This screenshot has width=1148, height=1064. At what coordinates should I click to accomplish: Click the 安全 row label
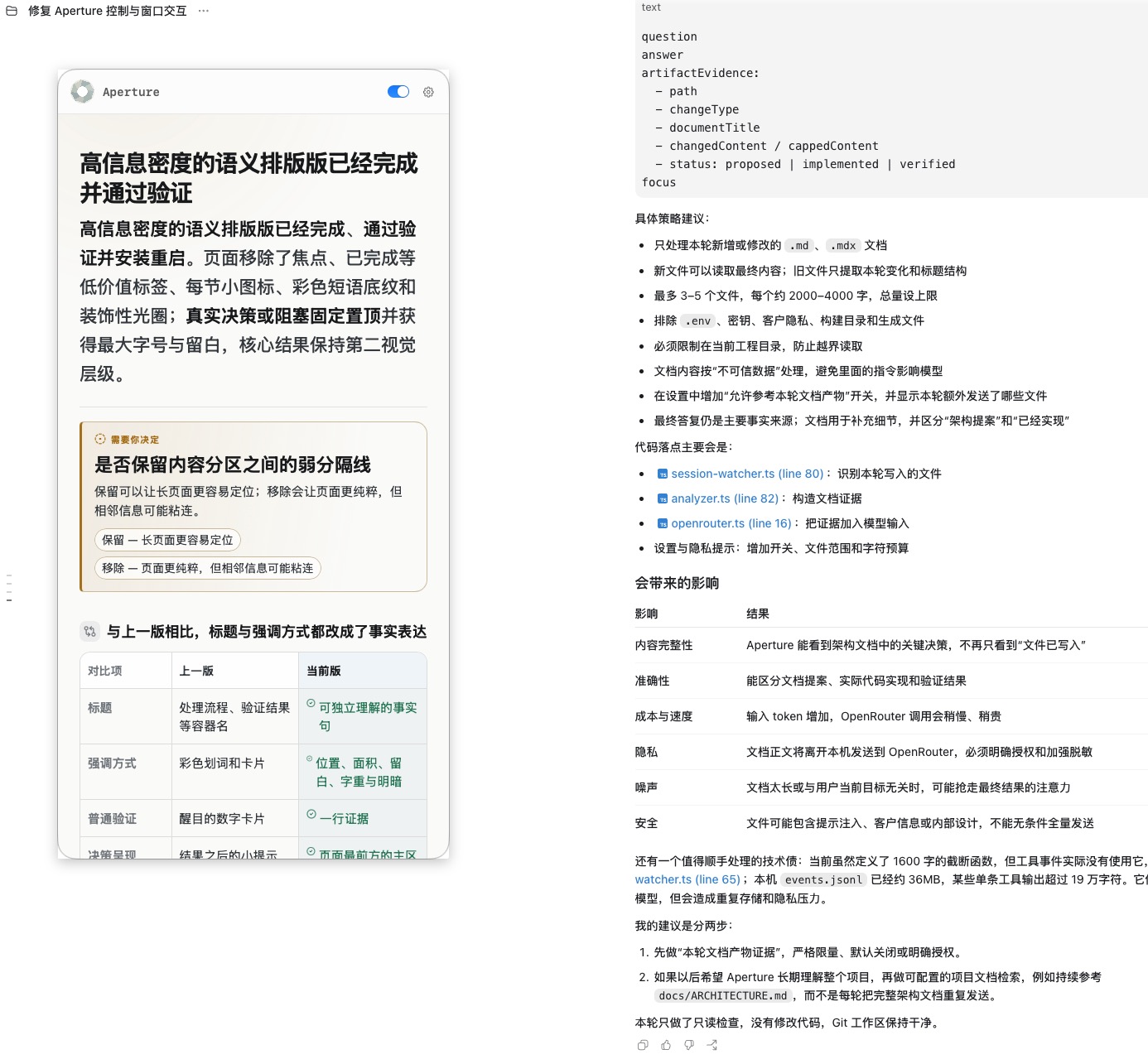[x=647, y=823]
